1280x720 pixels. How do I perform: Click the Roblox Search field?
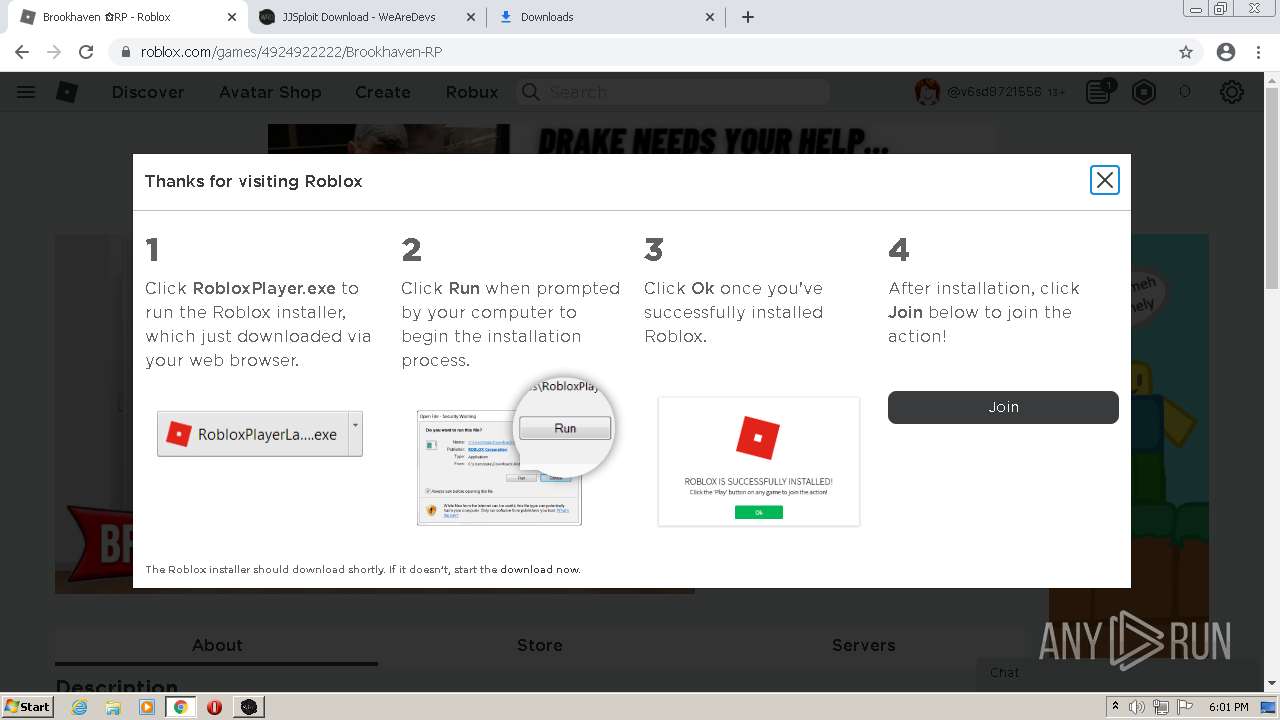click(673, 92)
